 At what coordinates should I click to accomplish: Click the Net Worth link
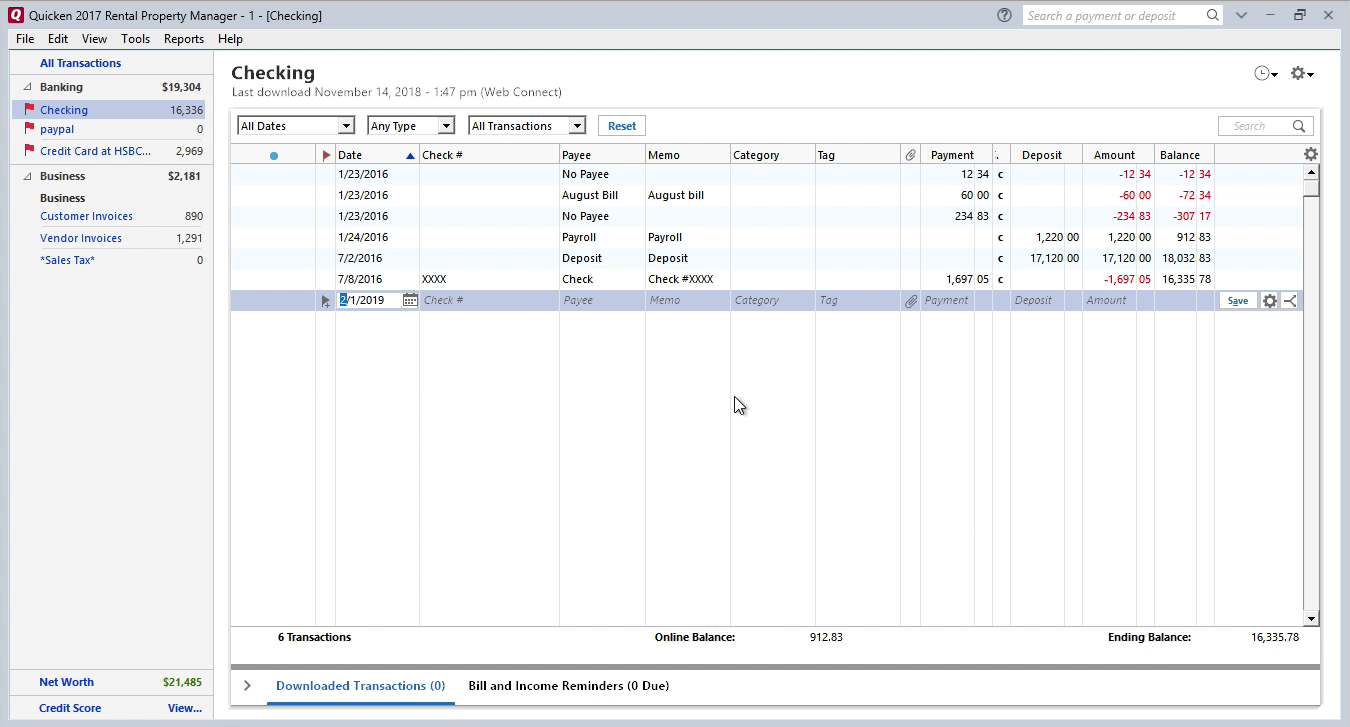pyautogui.click(x=66, y=682)
